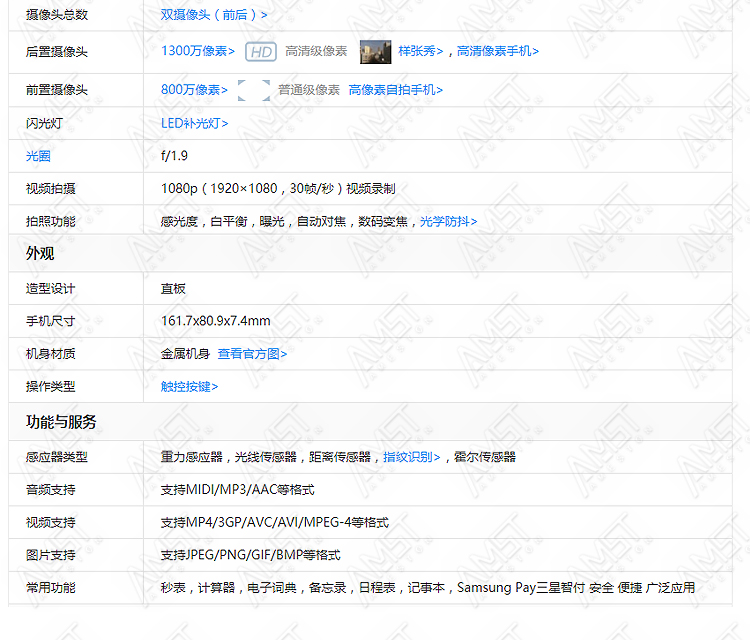Click the 功能与服务 section heading
Image resolution: width=750 pixels, height=640 pixels.
tap(61, 422)
